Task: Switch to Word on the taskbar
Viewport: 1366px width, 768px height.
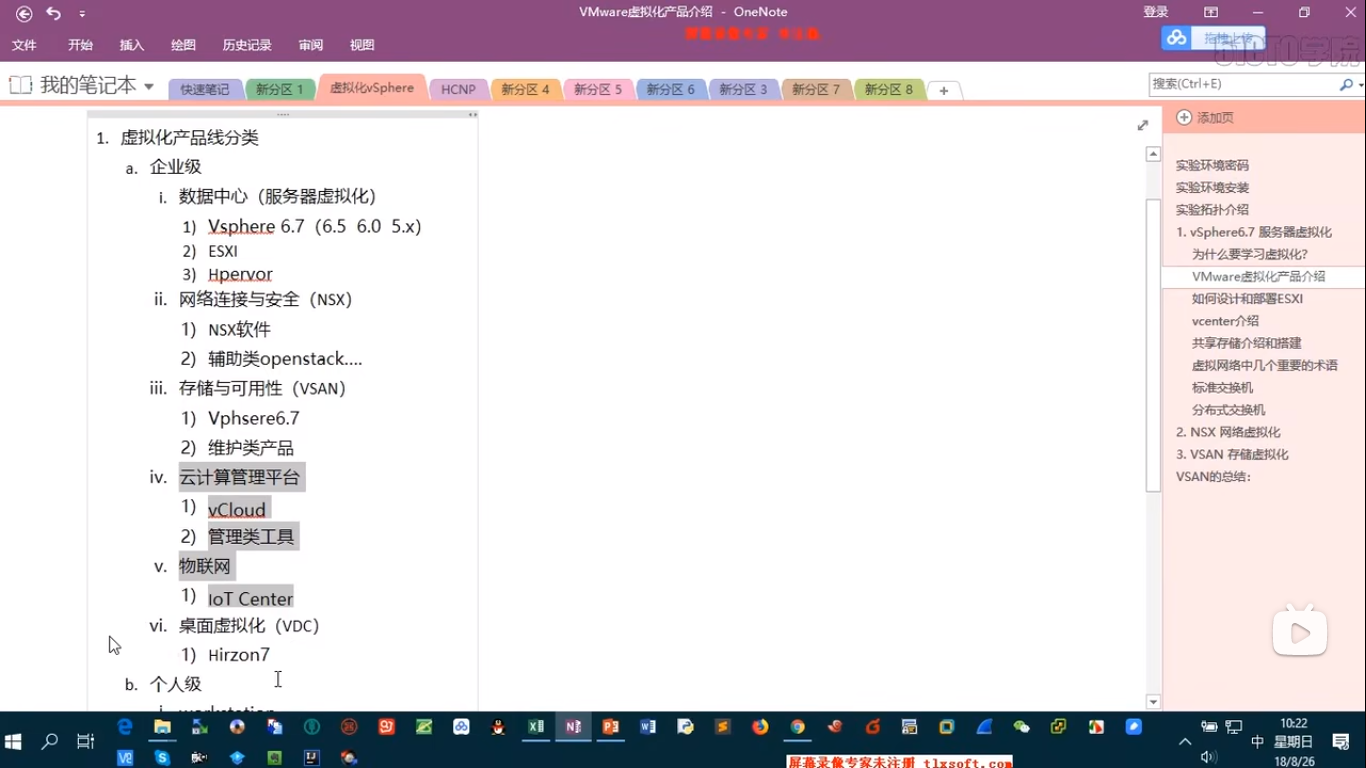Action: pos(647,727)
